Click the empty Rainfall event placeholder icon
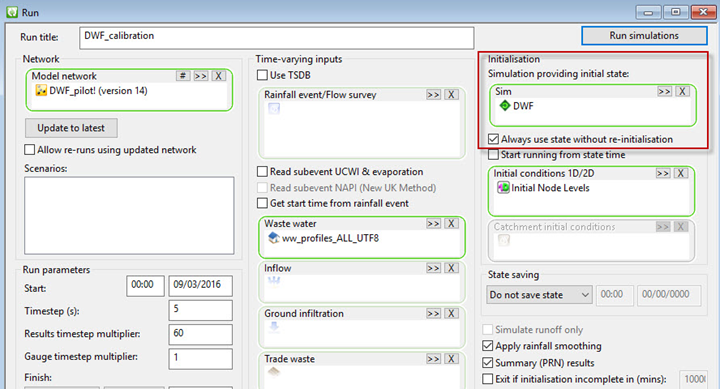 [274, 109]
